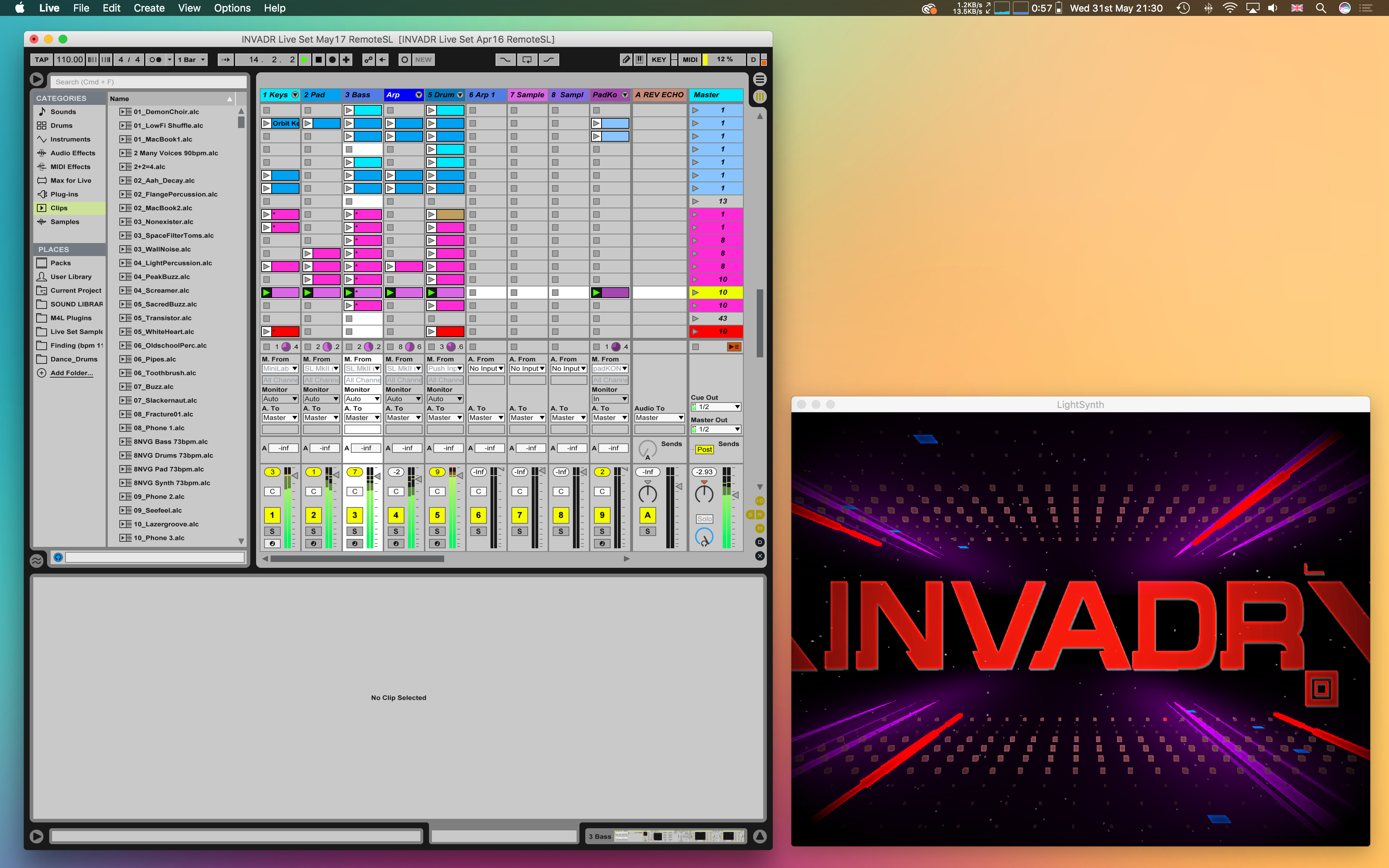Select Samples category in browser
Image resolution: width=1389 pixels, height=868 pixels.
(x=65, y=222)
